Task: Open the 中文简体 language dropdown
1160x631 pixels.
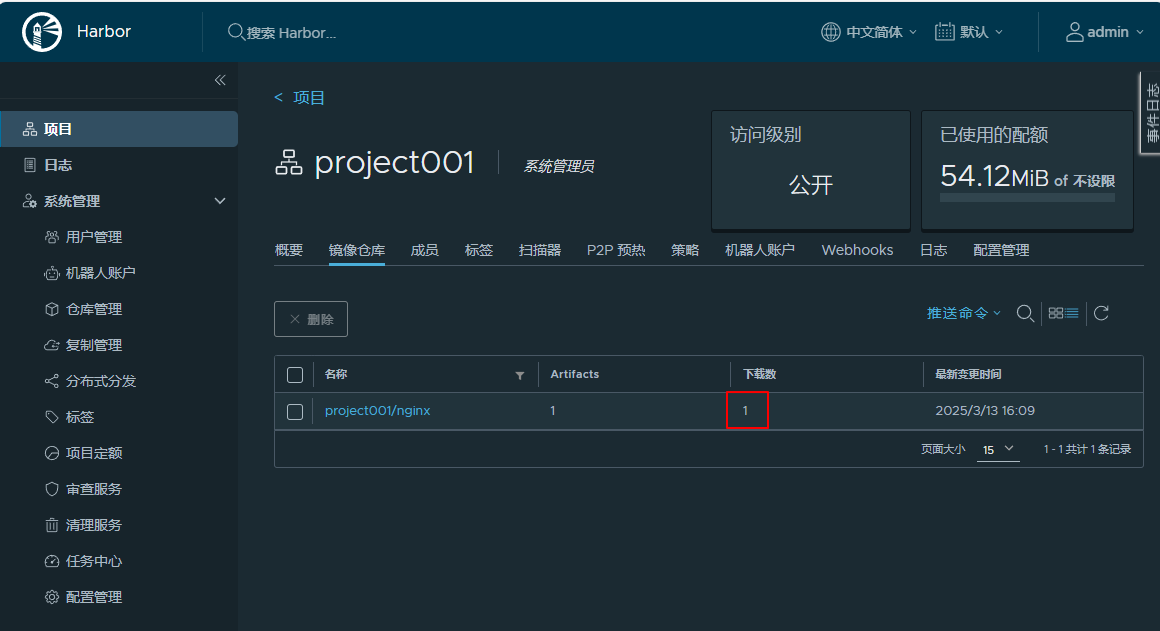Action: click(x=869, y=32)
